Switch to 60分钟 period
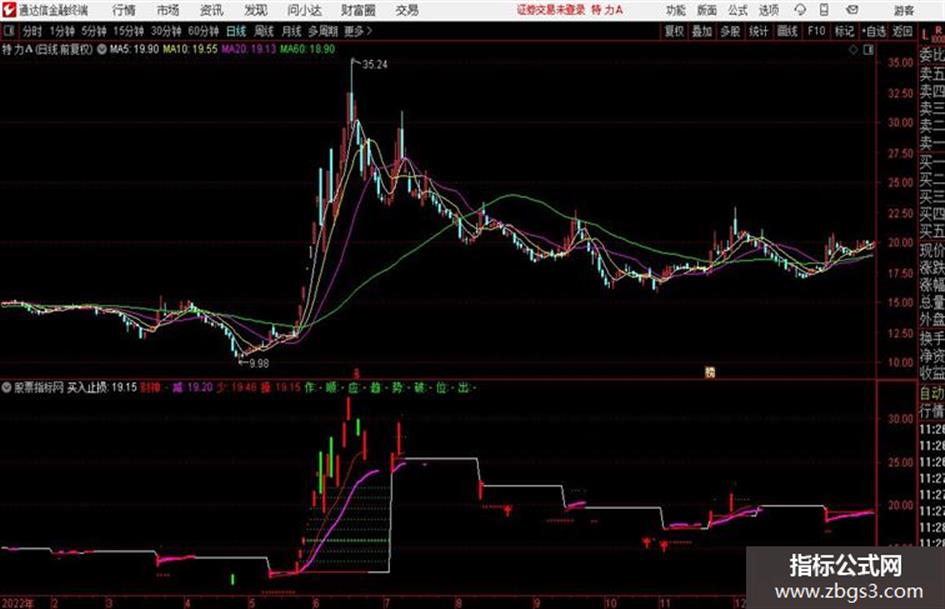This screenshot has width=945, height=609. (204, 31)
